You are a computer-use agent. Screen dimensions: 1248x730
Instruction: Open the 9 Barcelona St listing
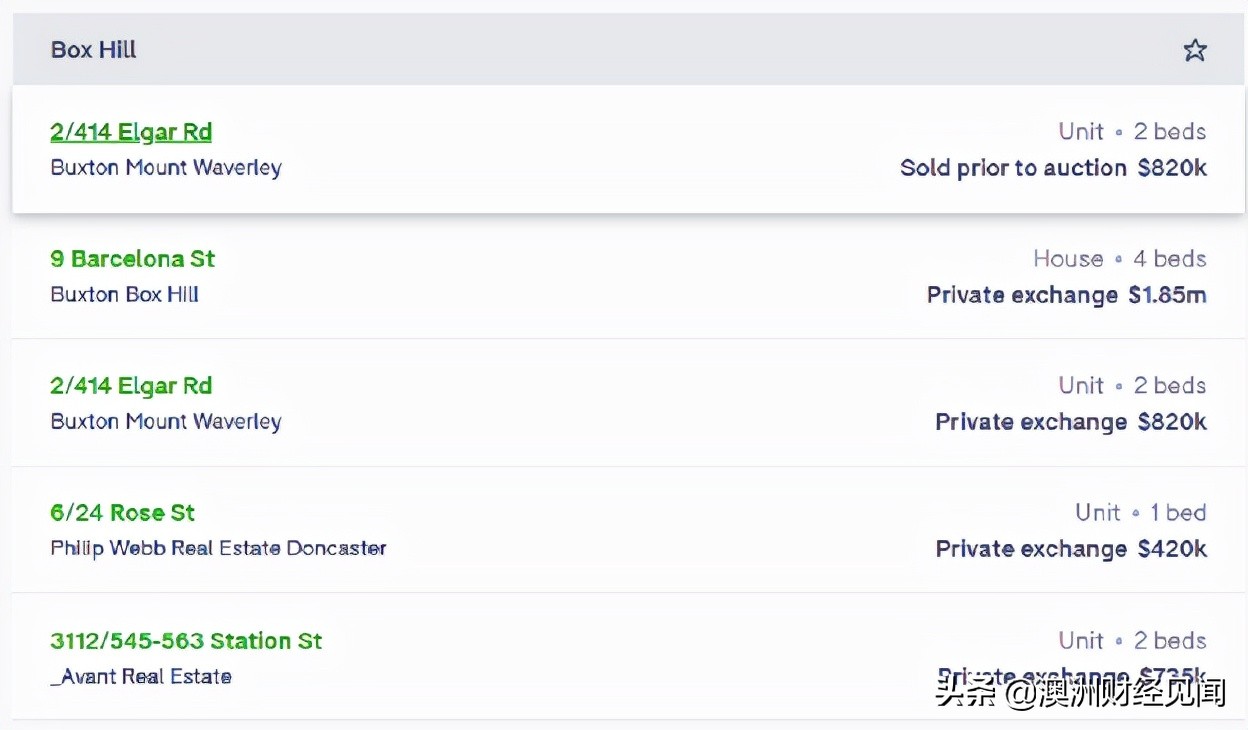[133, 259]
